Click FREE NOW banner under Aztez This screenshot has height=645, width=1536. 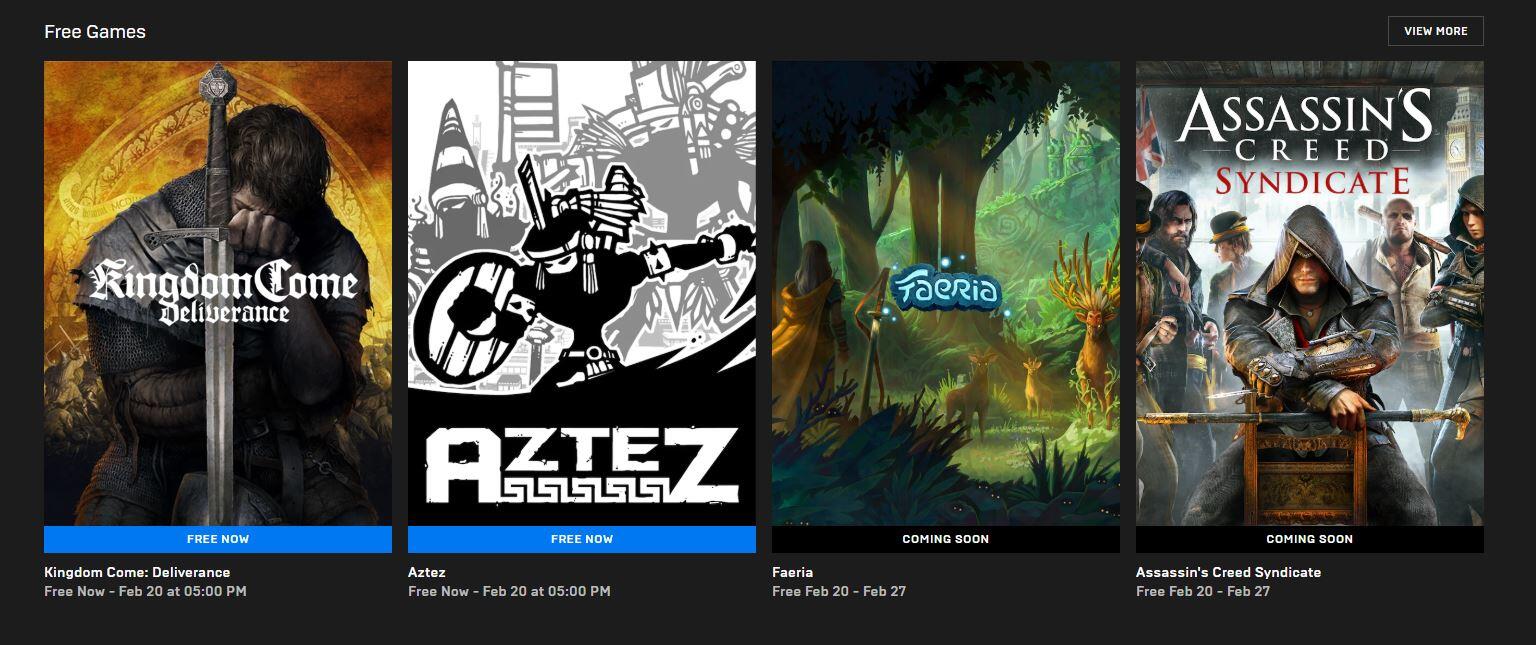point(582,539)
